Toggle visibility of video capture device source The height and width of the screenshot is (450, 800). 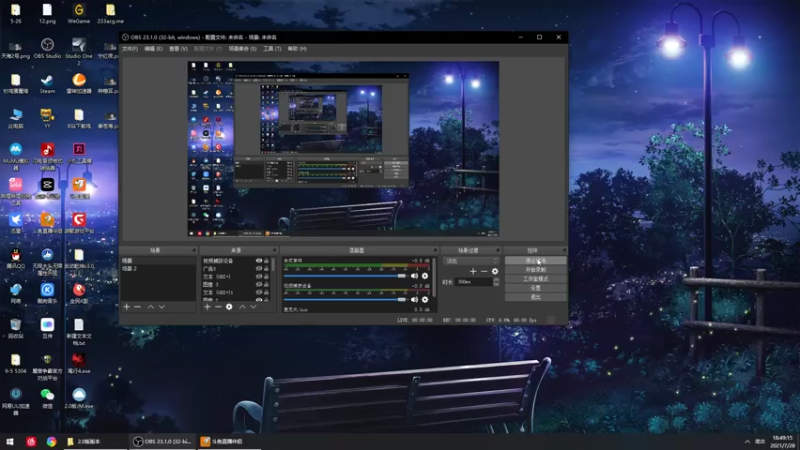click(x=259, y=261)
